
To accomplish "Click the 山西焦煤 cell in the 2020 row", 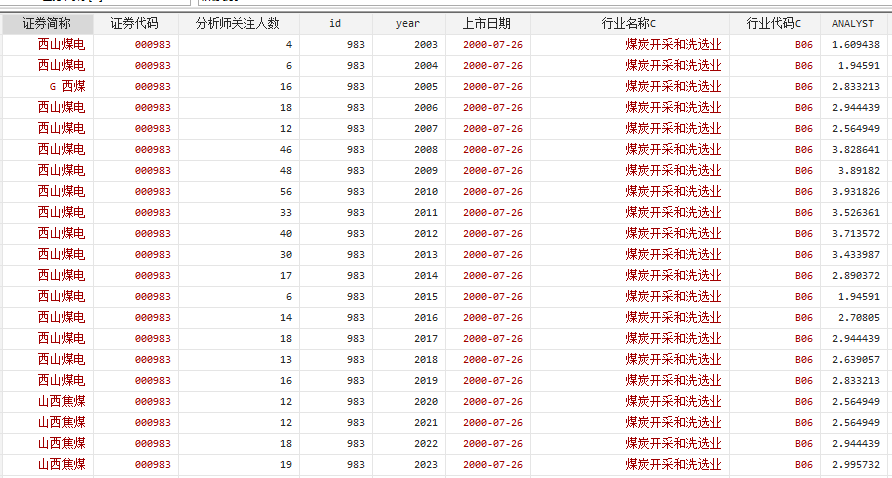I will [x=61, y=401].
